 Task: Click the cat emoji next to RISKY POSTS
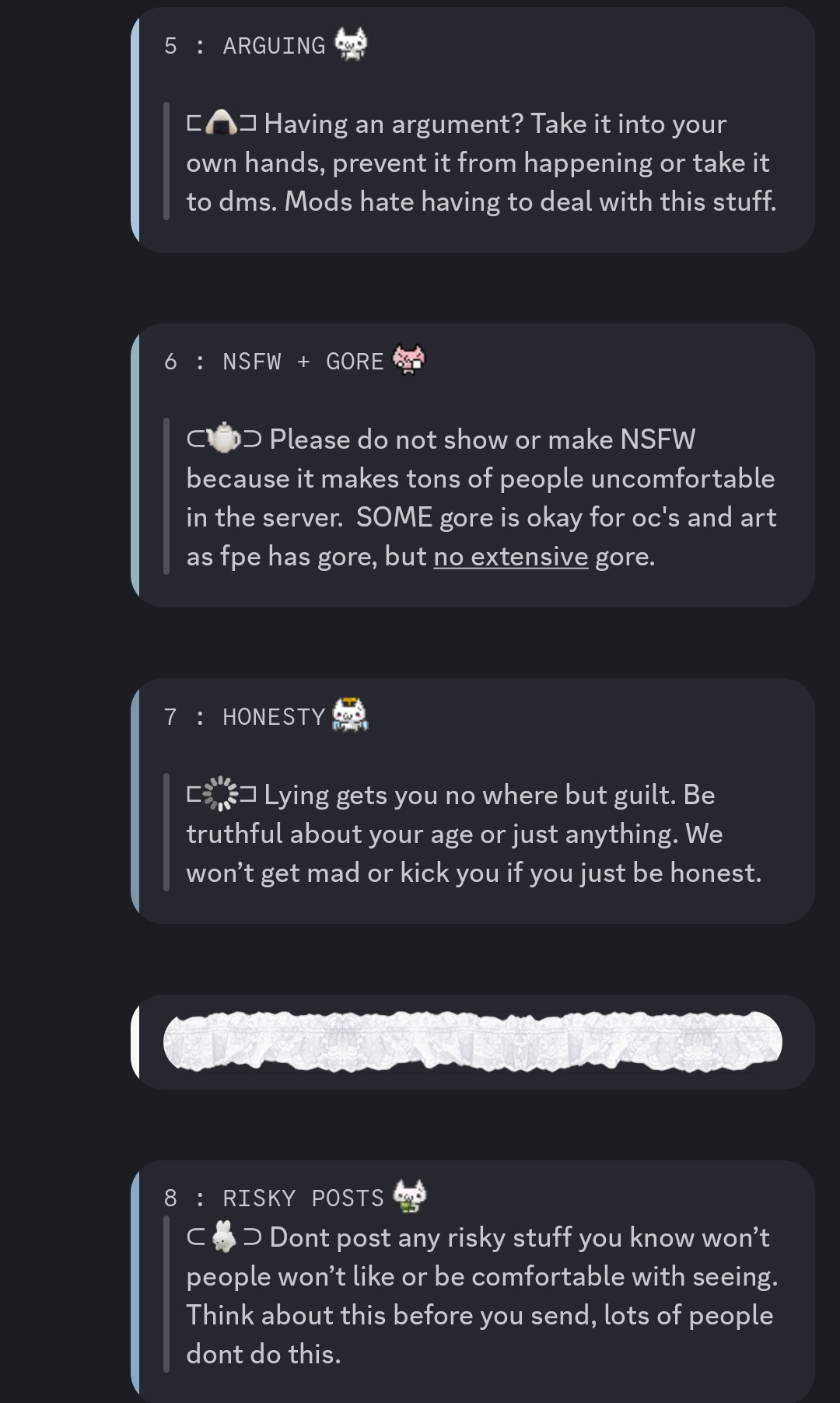point(410,1196)
